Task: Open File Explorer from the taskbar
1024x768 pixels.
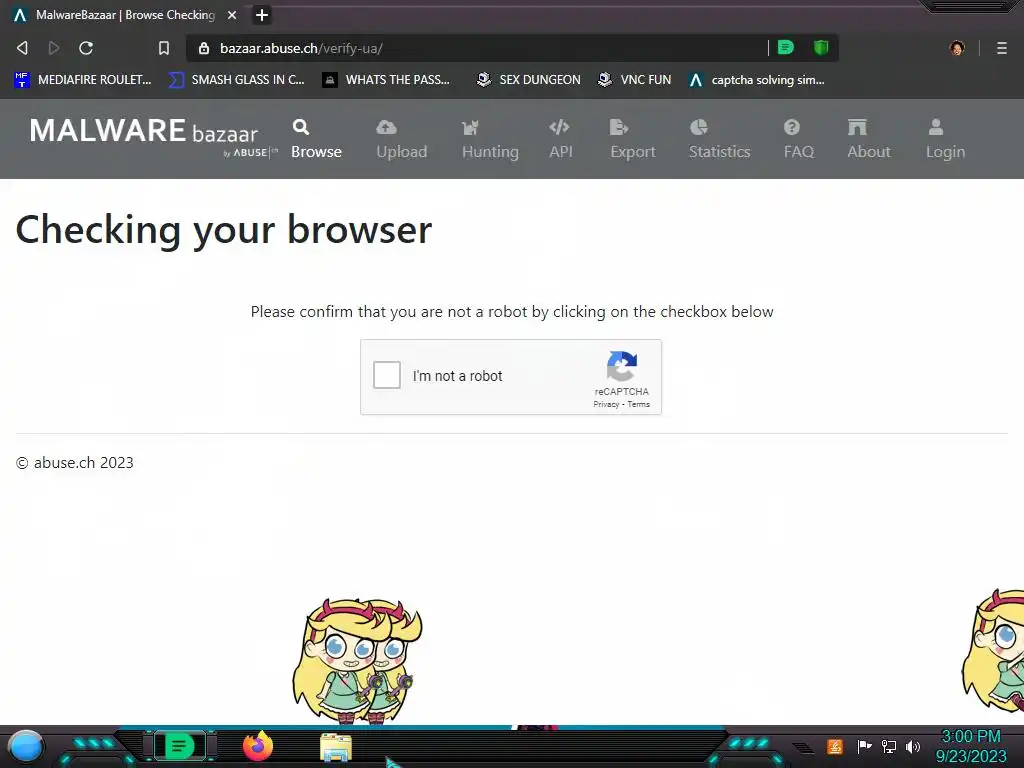Action: click(336, 747)
